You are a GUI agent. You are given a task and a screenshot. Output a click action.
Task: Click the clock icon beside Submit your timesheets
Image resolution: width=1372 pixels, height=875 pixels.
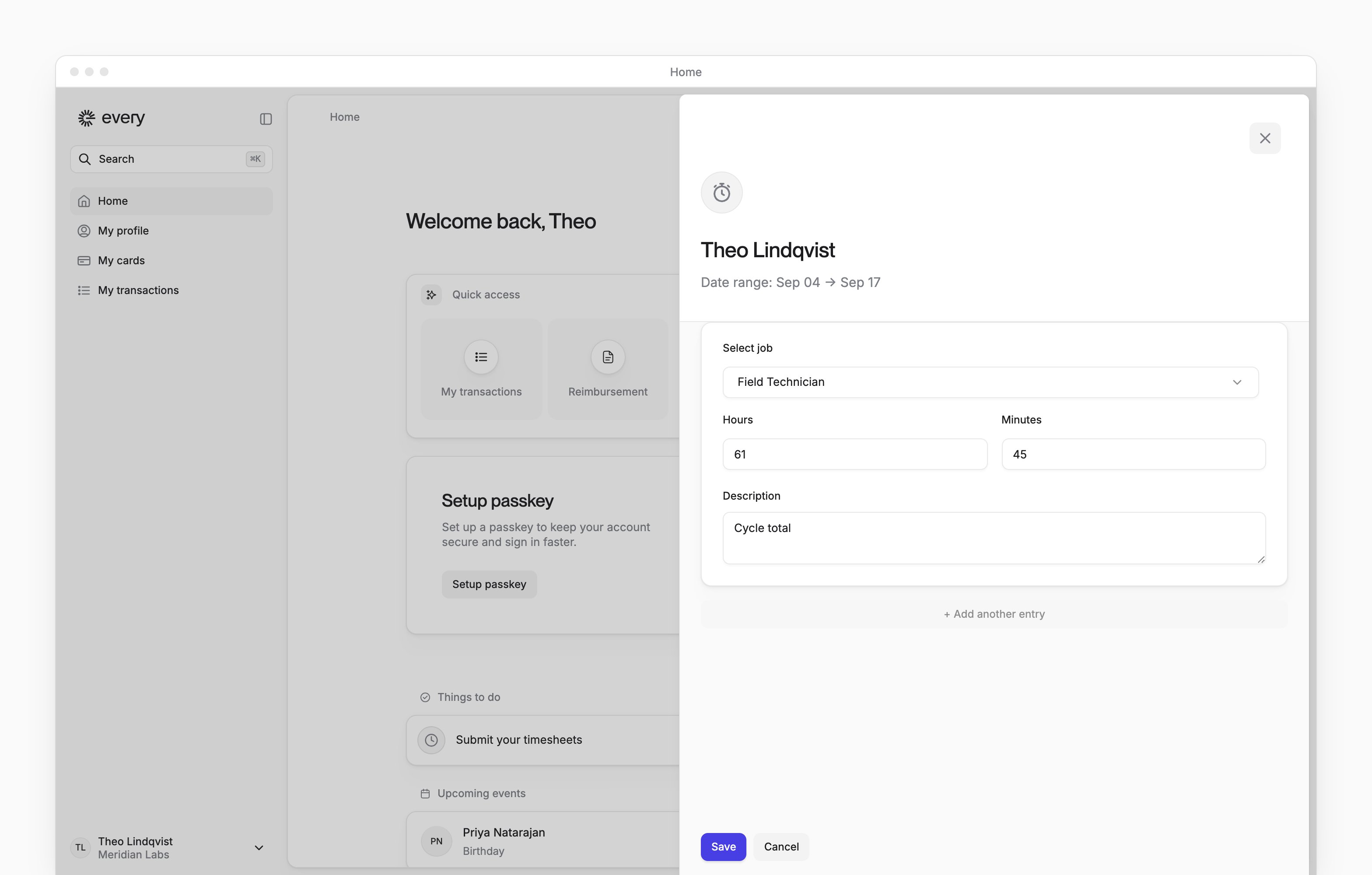[431, 740]
